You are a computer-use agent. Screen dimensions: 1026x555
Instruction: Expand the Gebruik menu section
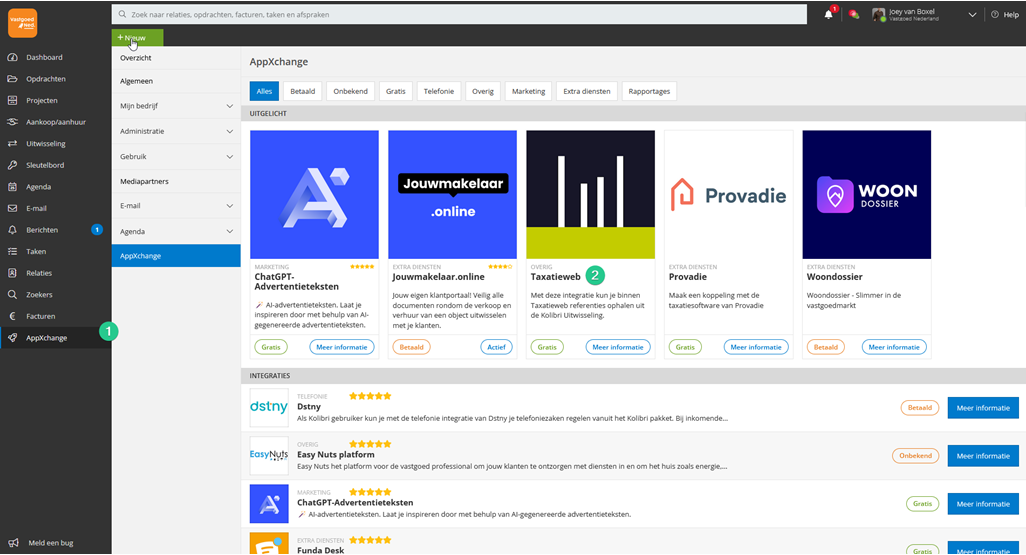(229, 157)
